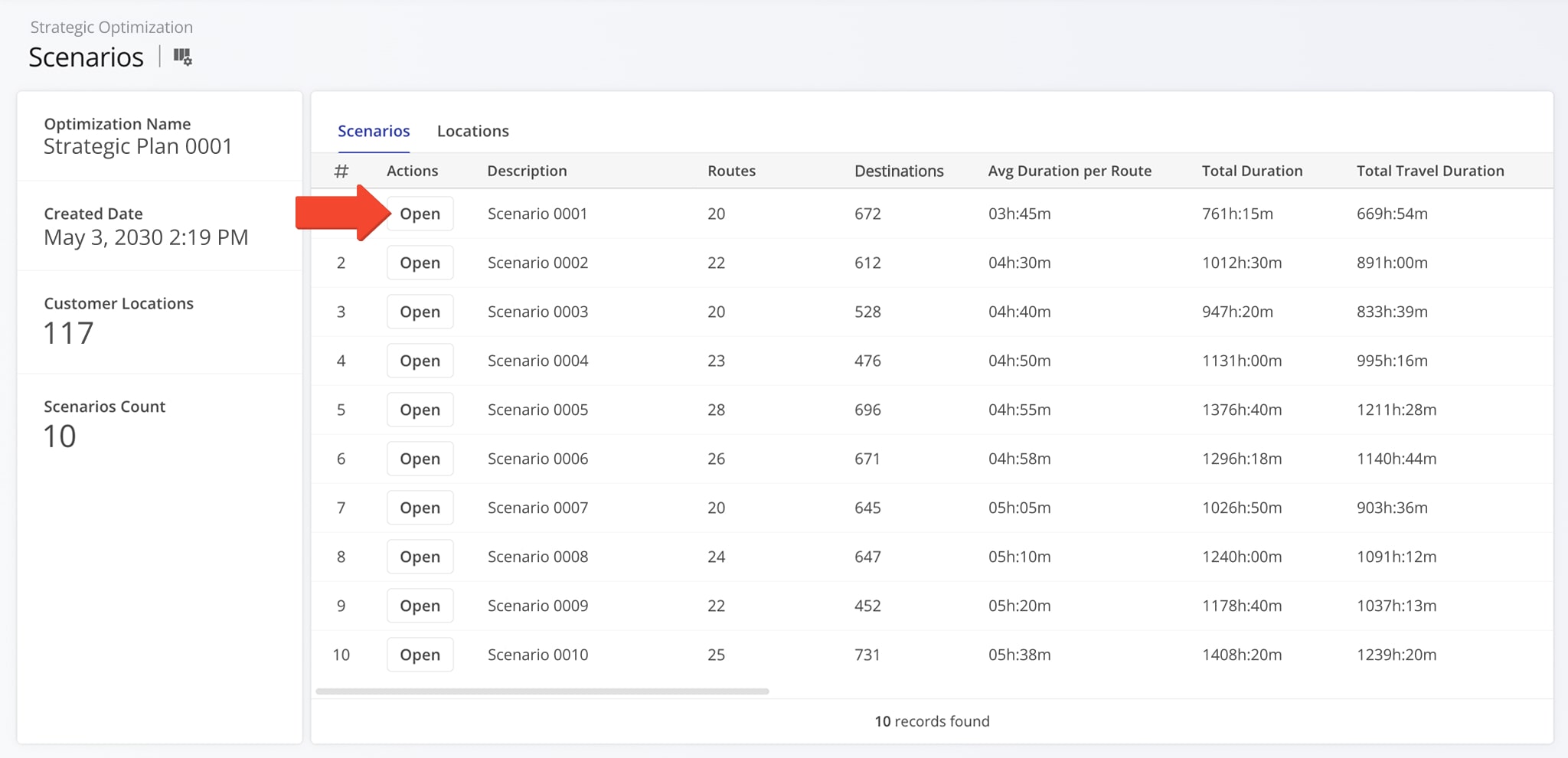Open Scenario 0005
Screen dimensions: 1568x758
point(420,410)
